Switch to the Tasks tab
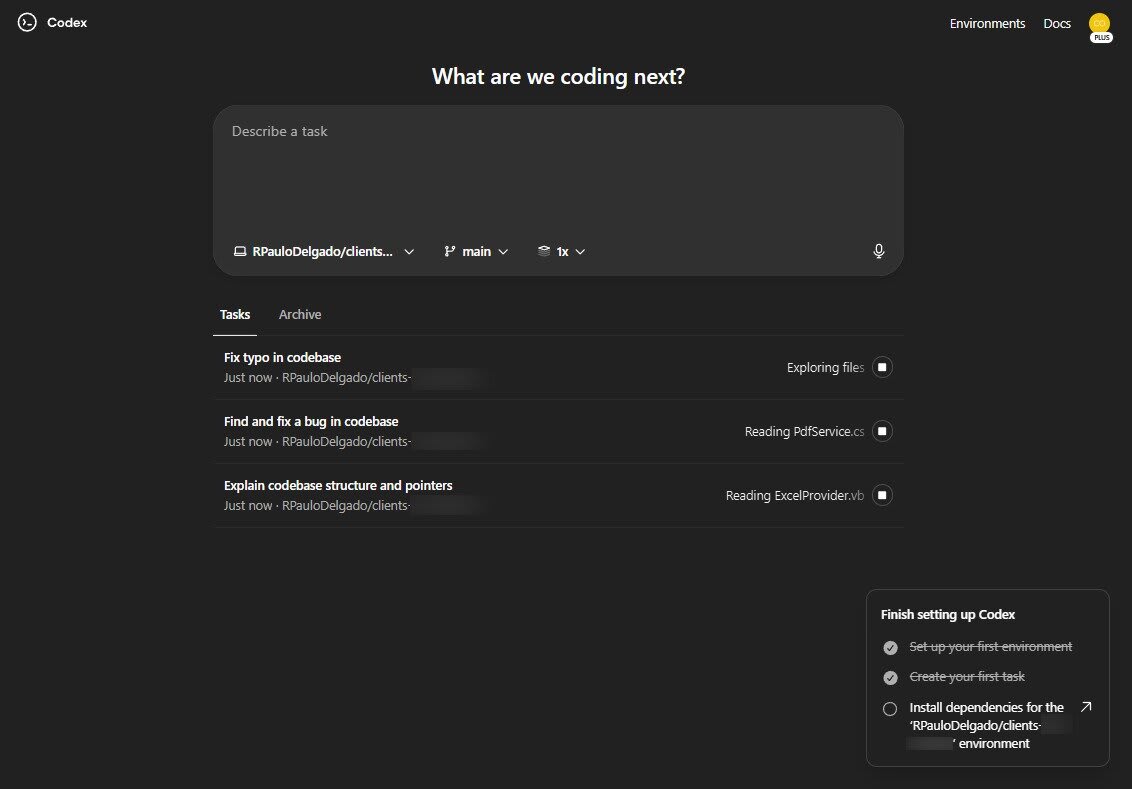The height and width of the screenshot is (789, 1132). click(235, 315)
